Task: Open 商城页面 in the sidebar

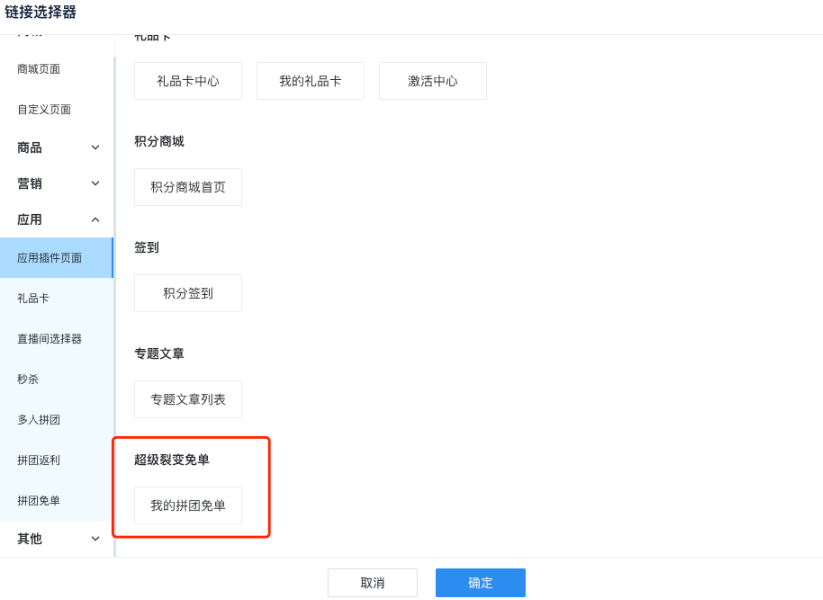Action: (x=39, y=69)
